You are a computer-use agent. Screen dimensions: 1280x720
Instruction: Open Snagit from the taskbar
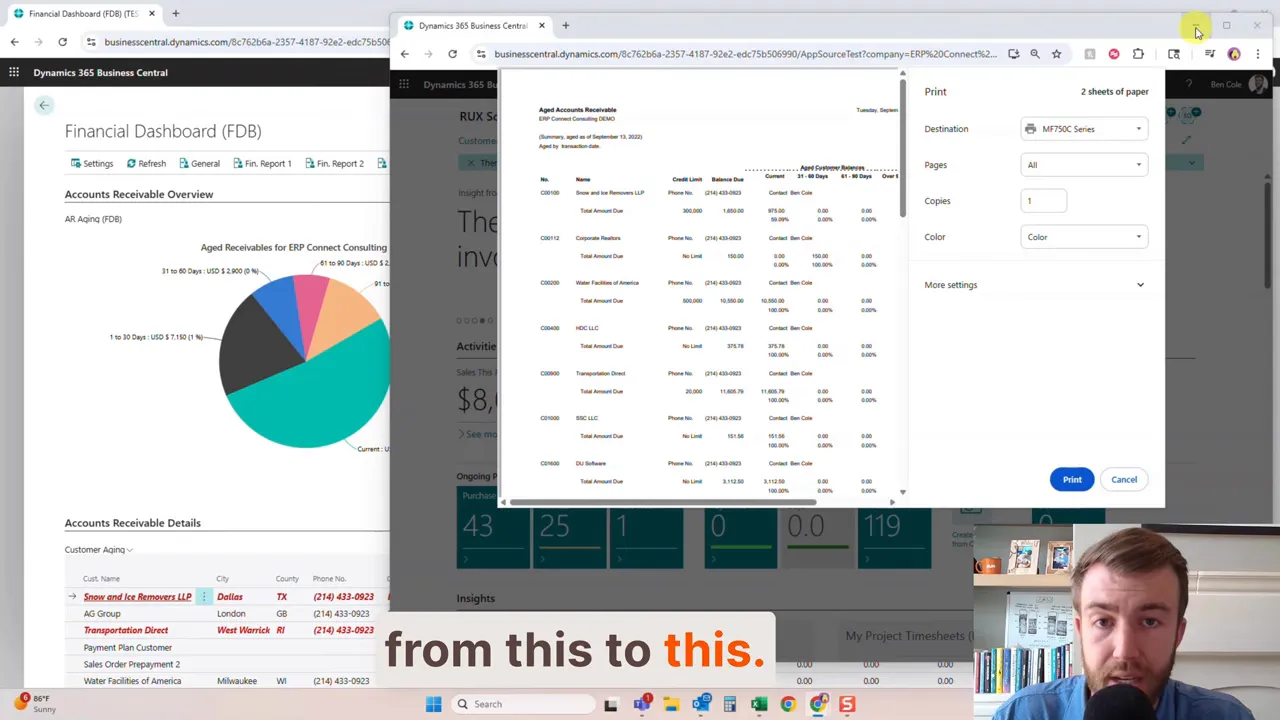tap(845, 704)
